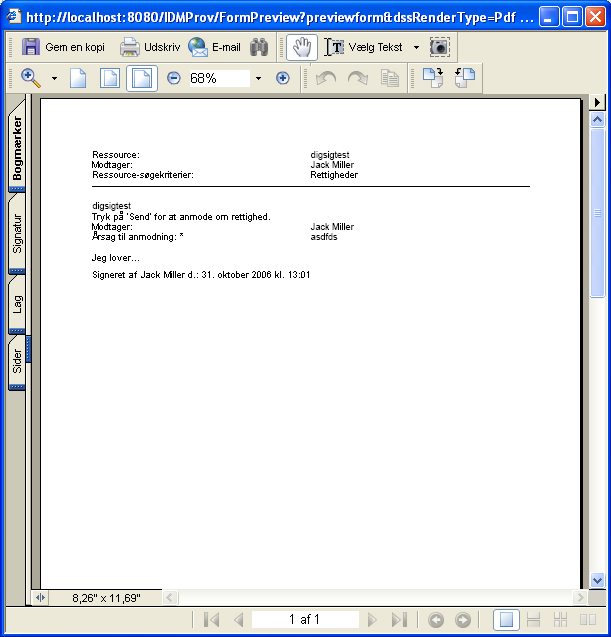Activate the Vælg Tekst text selection tool
Screen dimensions: 611x637
tap(363, 47)
